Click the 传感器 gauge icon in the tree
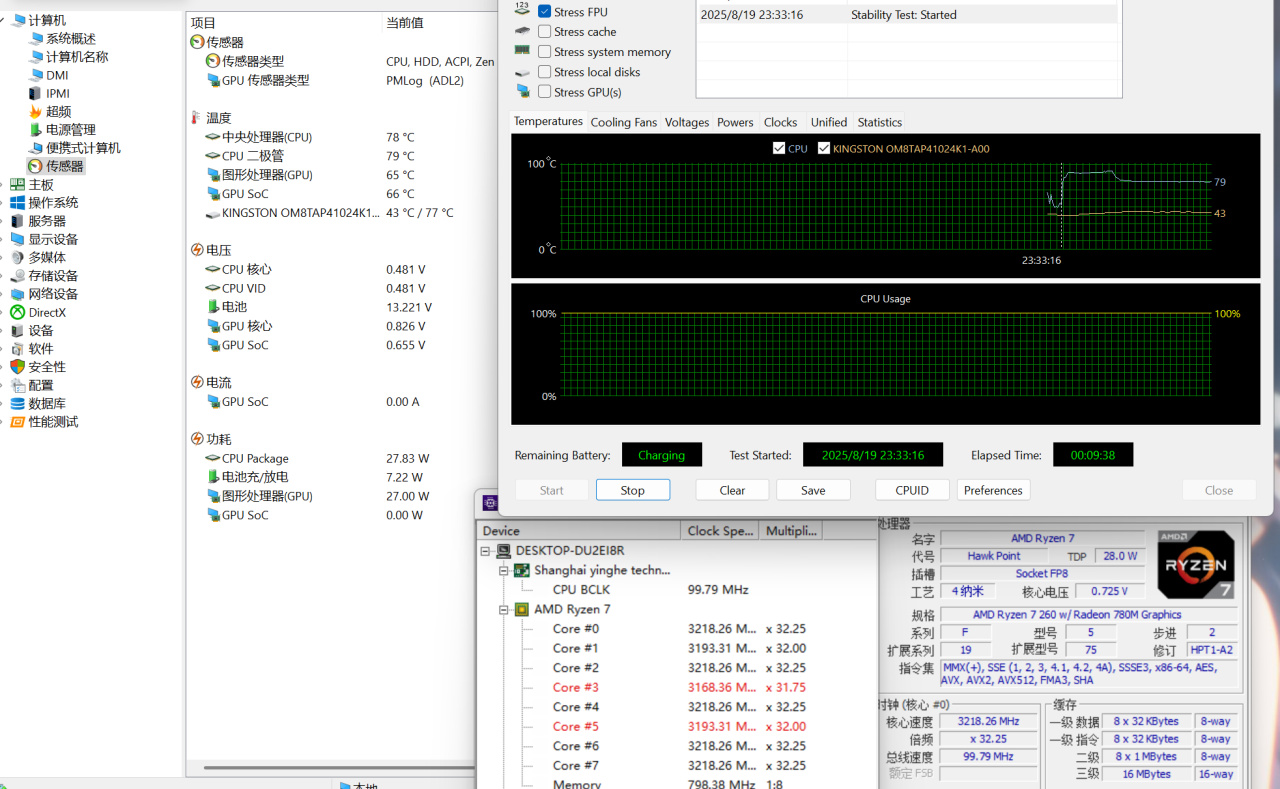This screenshot has width=1280, height=789. [36, 166]
